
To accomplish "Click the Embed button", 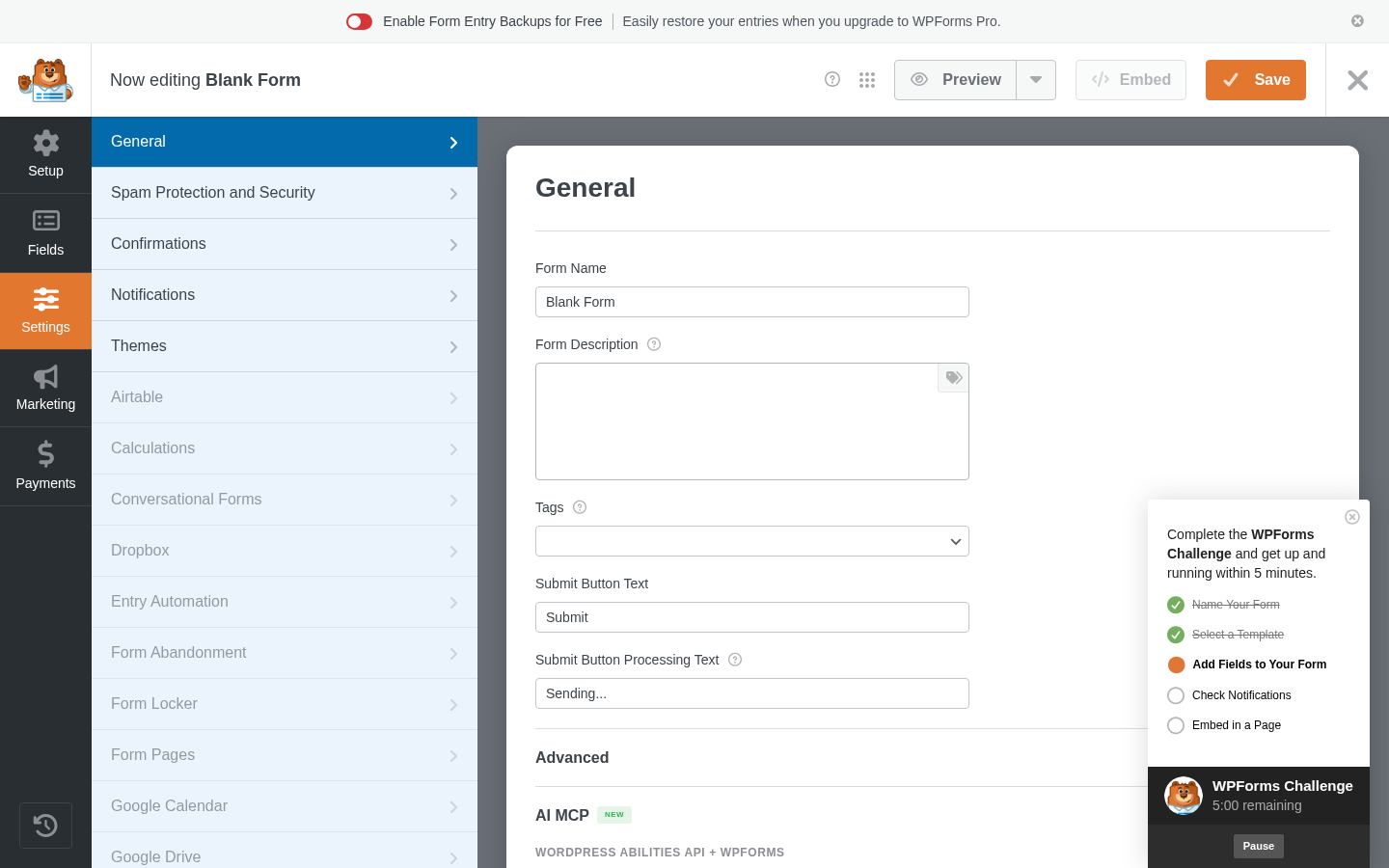I will [1130, 80].
